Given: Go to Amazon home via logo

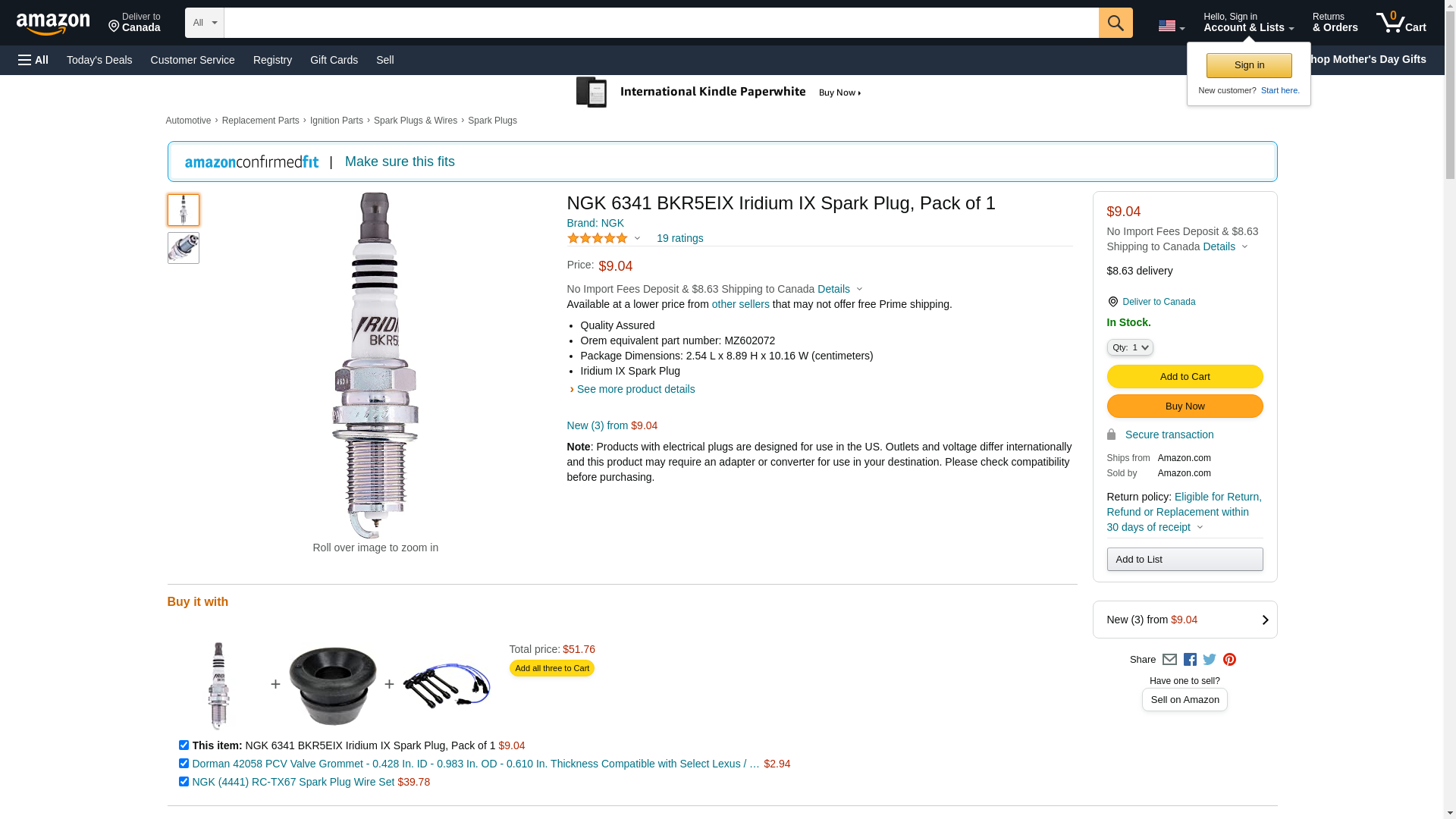Looking at the screenshot, I should (53, 24).
